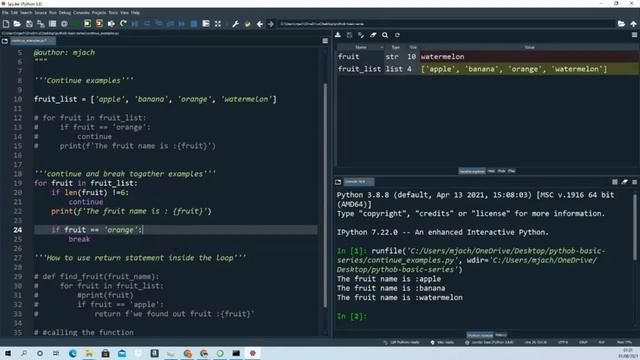The height and width of the screenshot is (360, 640).
Task: Open the Consoles menu
Action: pyautogui.click(x=81, y=13)
